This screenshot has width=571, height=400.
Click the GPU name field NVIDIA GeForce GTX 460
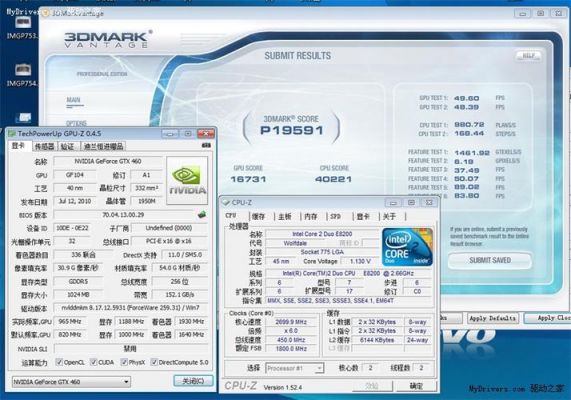108,161
